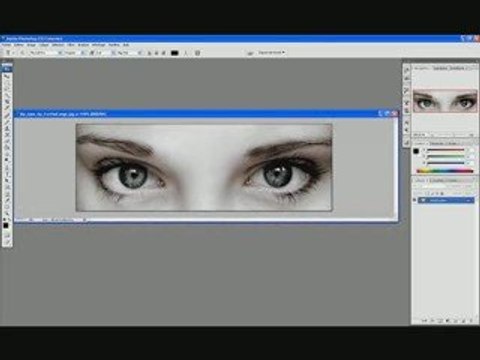Select the Pen tool
This screenshot has height=360, width=480.
pyautogui.click(x=7, y=167)
